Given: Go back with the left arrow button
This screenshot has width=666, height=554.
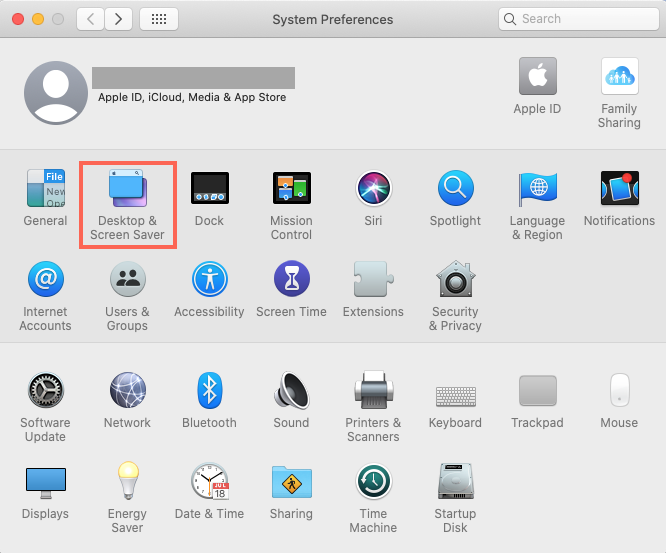Looking at the screenshot, I should [90, 19].
